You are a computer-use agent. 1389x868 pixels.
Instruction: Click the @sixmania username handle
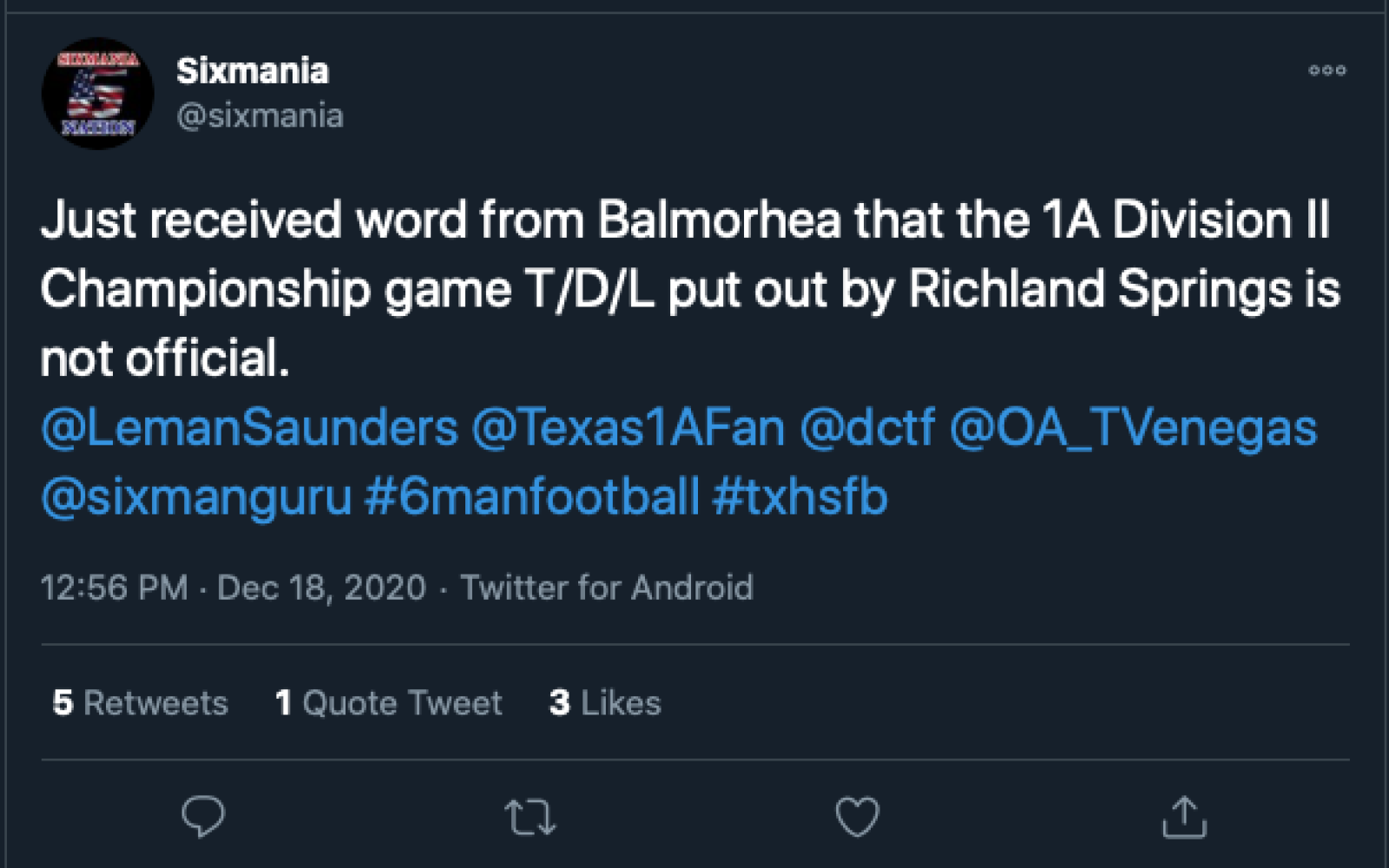click(x=261, y=114)
